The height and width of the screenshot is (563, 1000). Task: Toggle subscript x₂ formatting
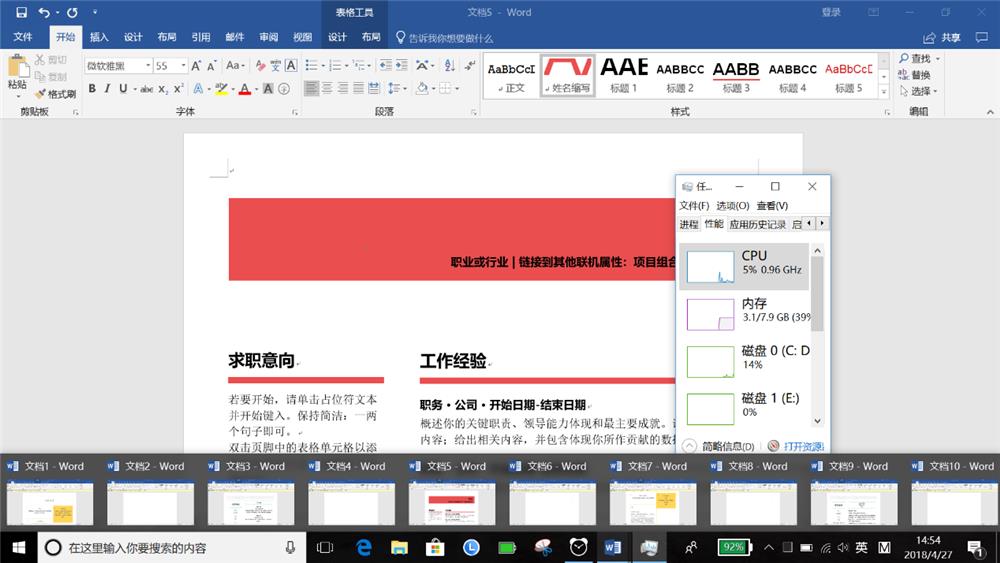(163, 89)
